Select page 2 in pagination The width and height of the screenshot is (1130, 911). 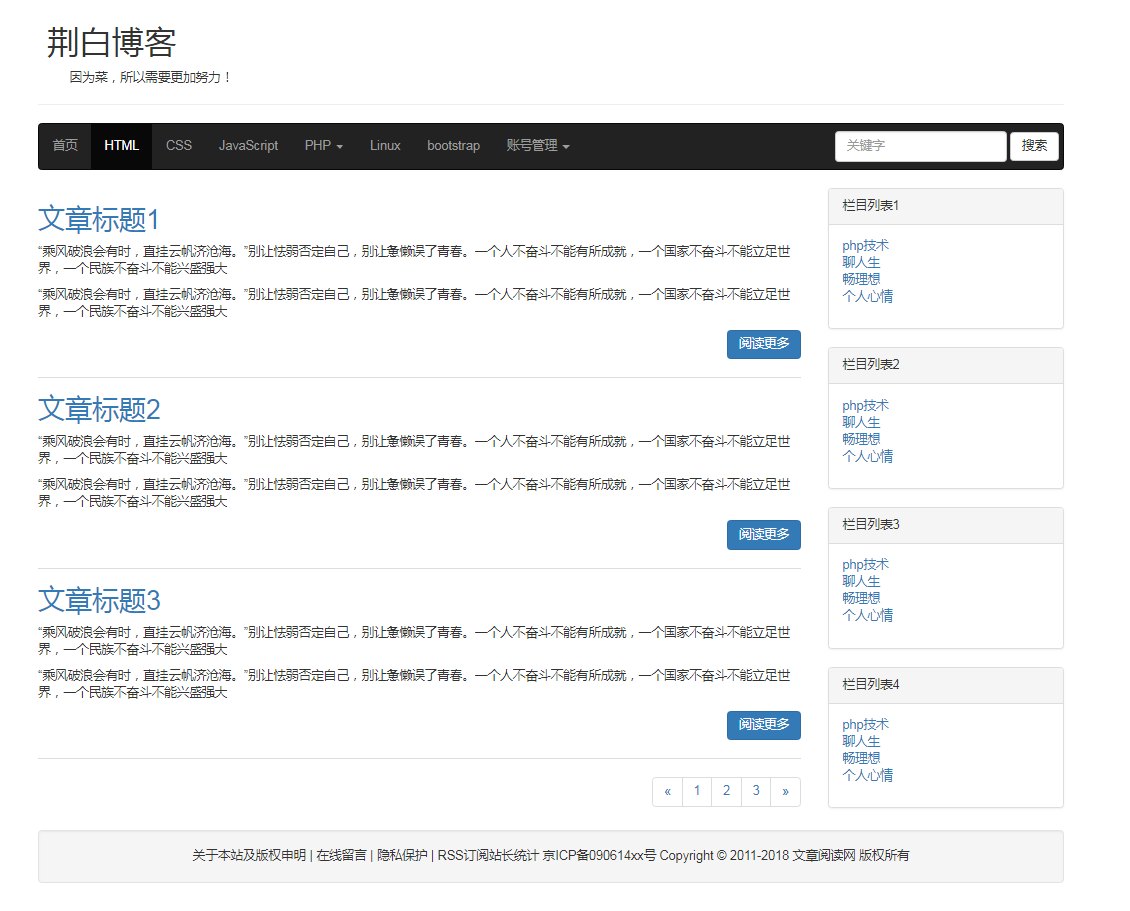pos(726,791)
